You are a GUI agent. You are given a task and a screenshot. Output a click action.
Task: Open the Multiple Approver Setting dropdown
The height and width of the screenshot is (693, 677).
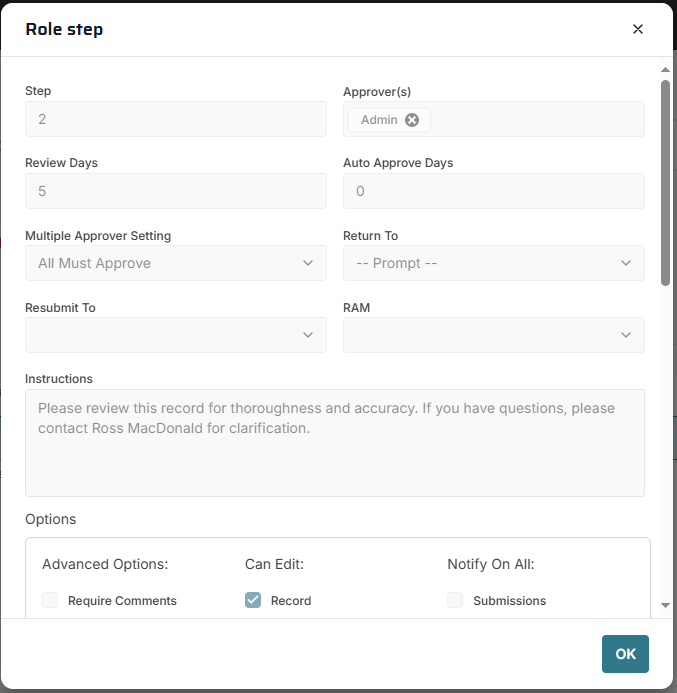pyautogui.click(x=175, y=263)
